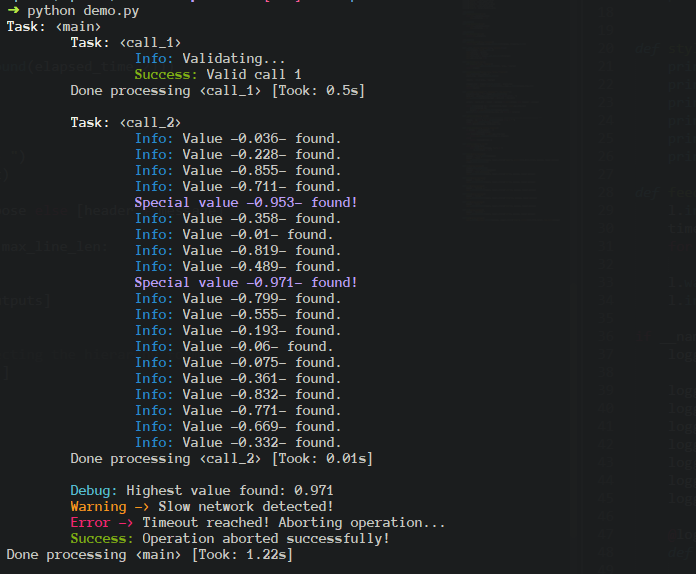Click the red 'Error' timeout reached line
This screenshot has width=696, height=574.
pos(258,523)
